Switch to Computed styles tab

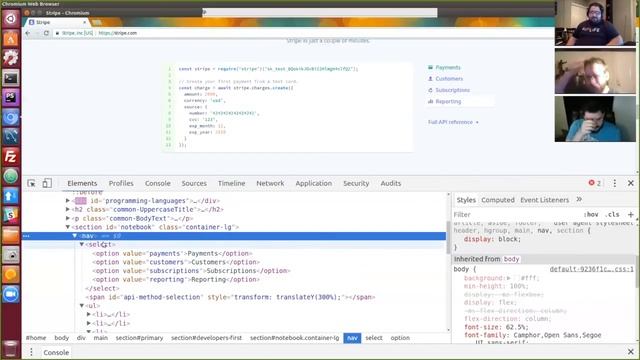click(498, 200)
